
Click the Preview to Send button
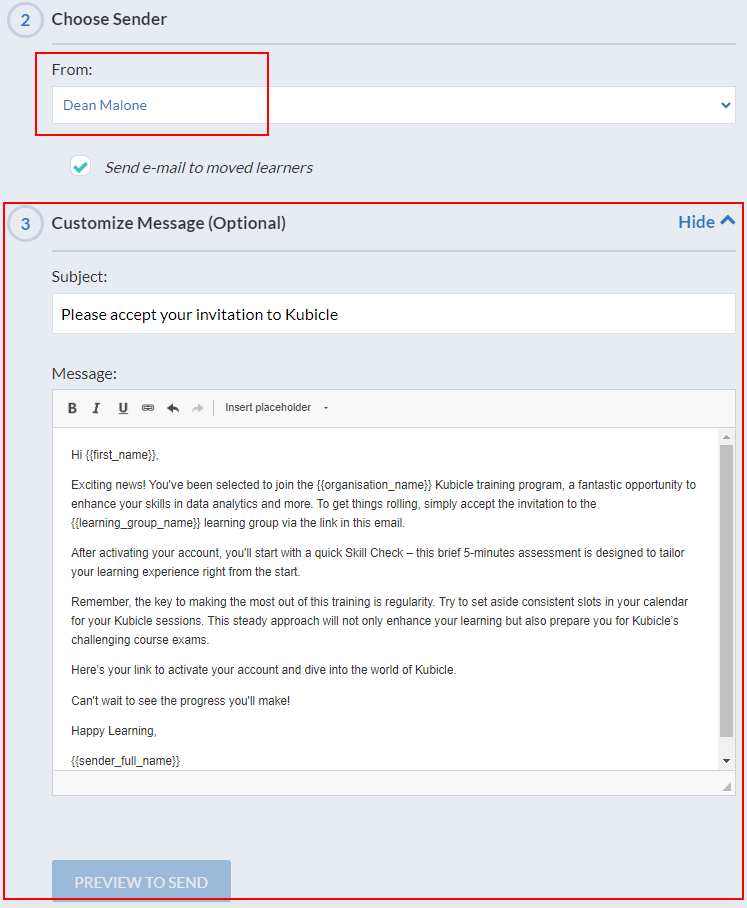[141, 881]
